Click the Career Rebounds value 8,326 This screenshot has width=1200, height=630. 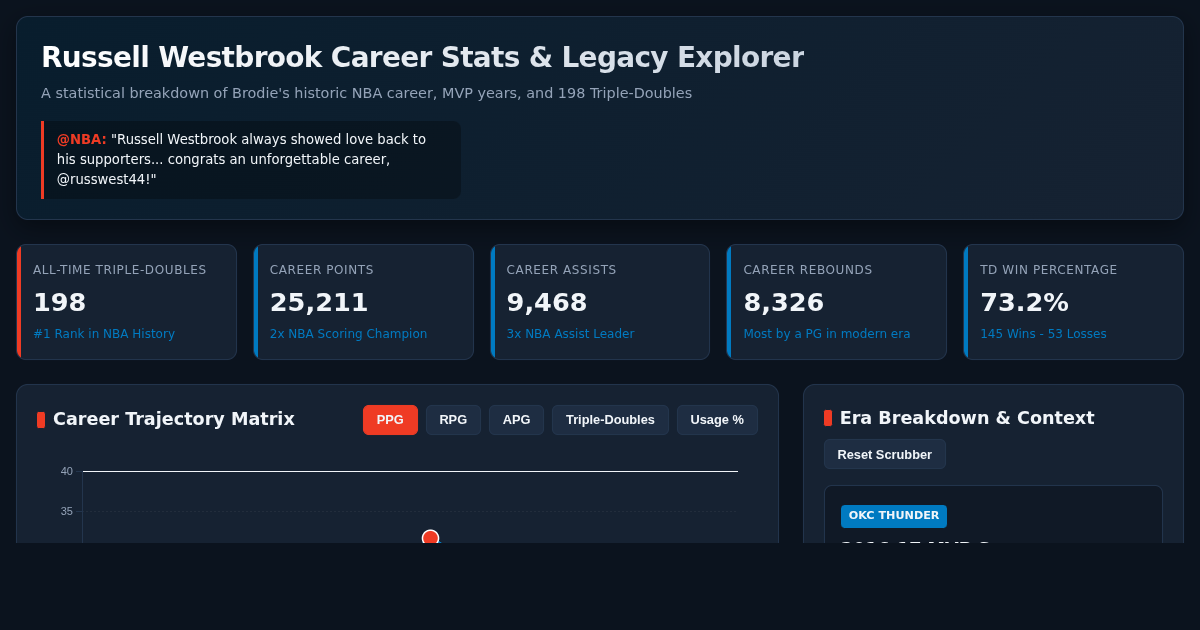(x=784, y=302)
